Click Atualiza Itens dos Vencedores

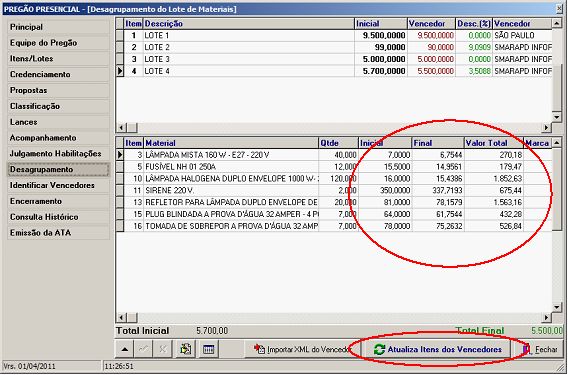(x=438, y=349)
